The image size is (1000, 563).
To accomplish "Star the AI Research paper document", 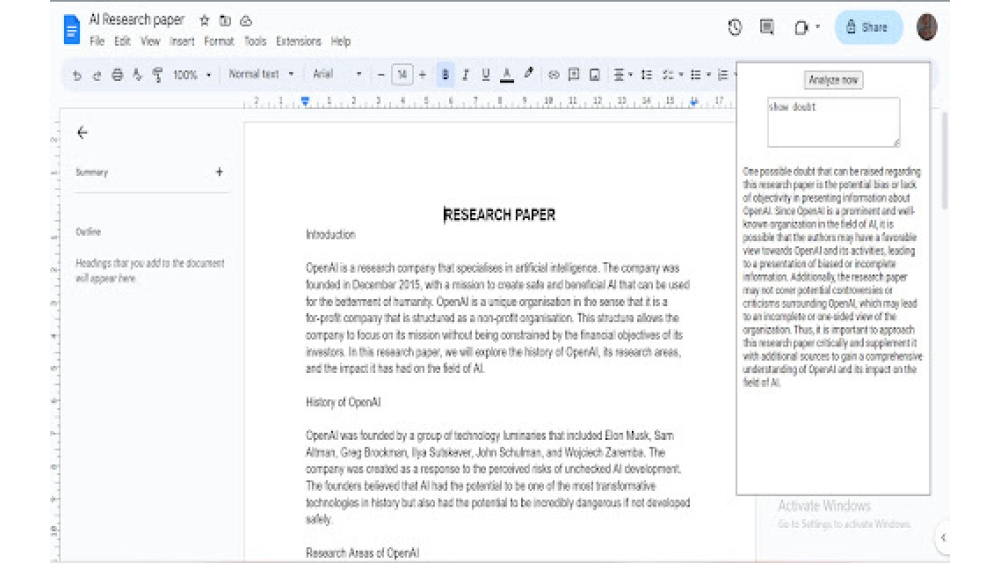I will (x=204, y=20).
